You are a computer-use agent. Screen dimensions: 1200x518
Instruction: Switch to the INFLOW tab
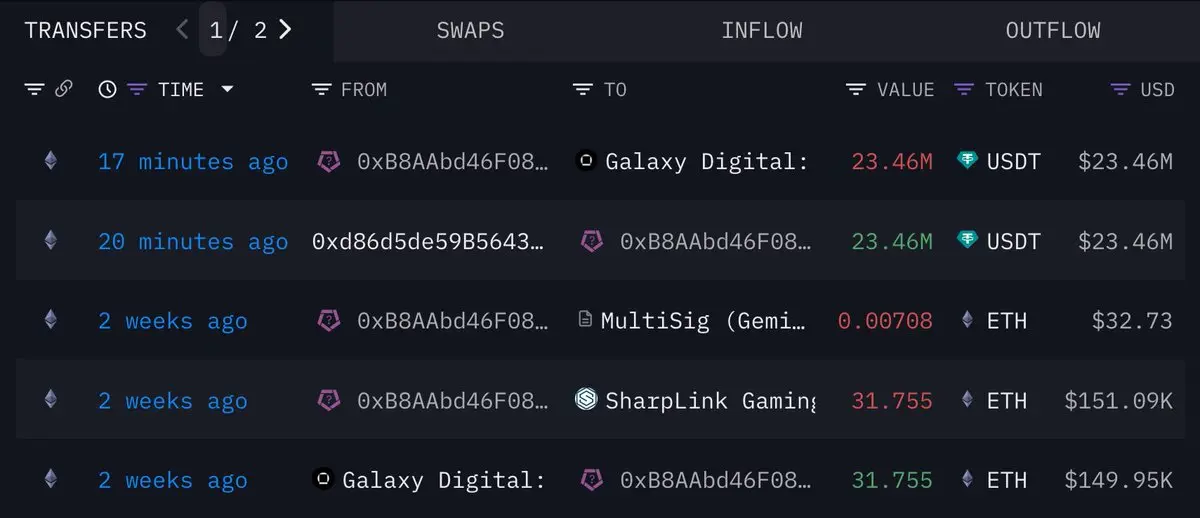[x=762, y=30]
